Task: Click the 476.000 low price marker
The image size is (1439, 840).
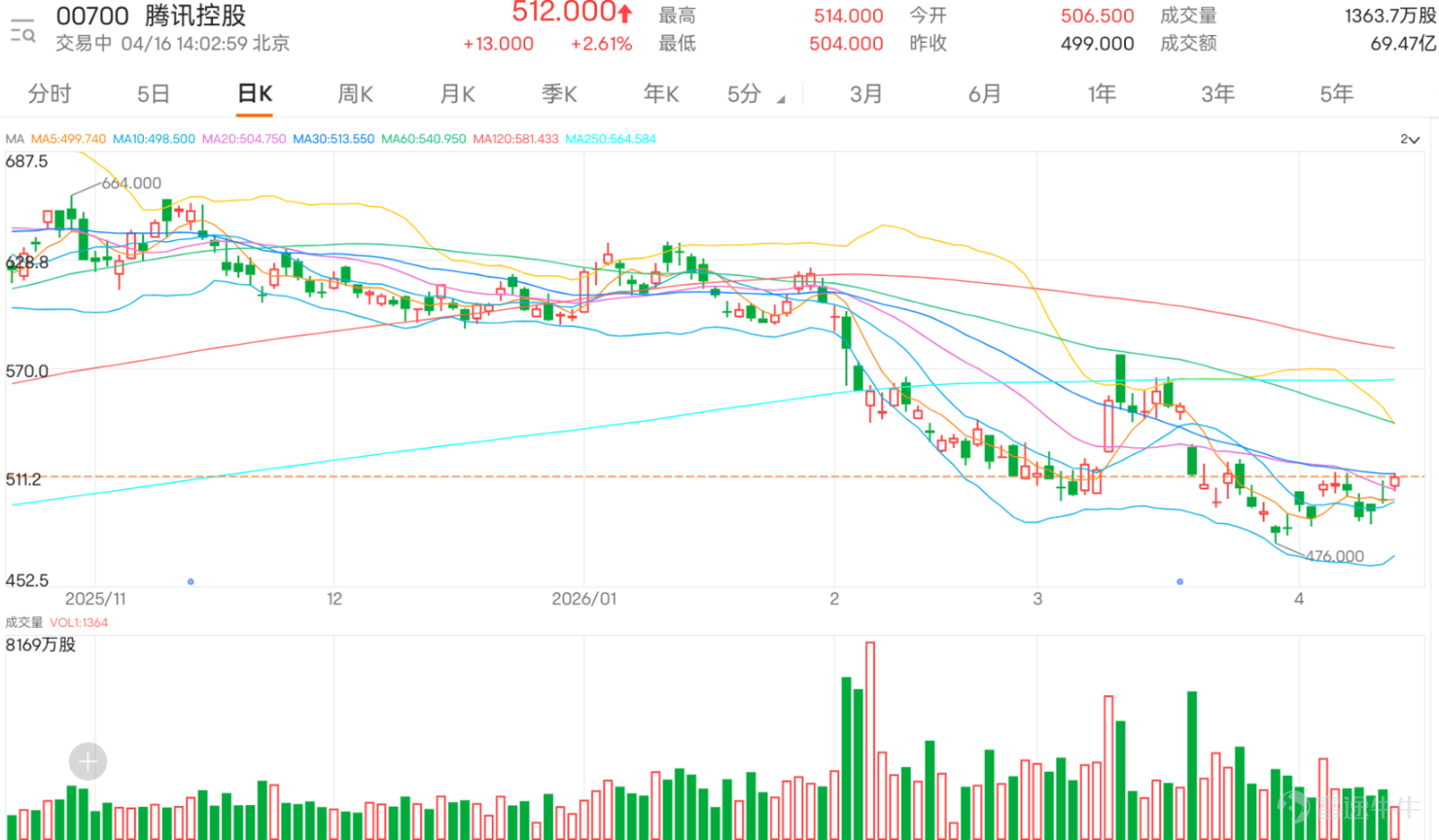Action: click(x=1335, y=557)
